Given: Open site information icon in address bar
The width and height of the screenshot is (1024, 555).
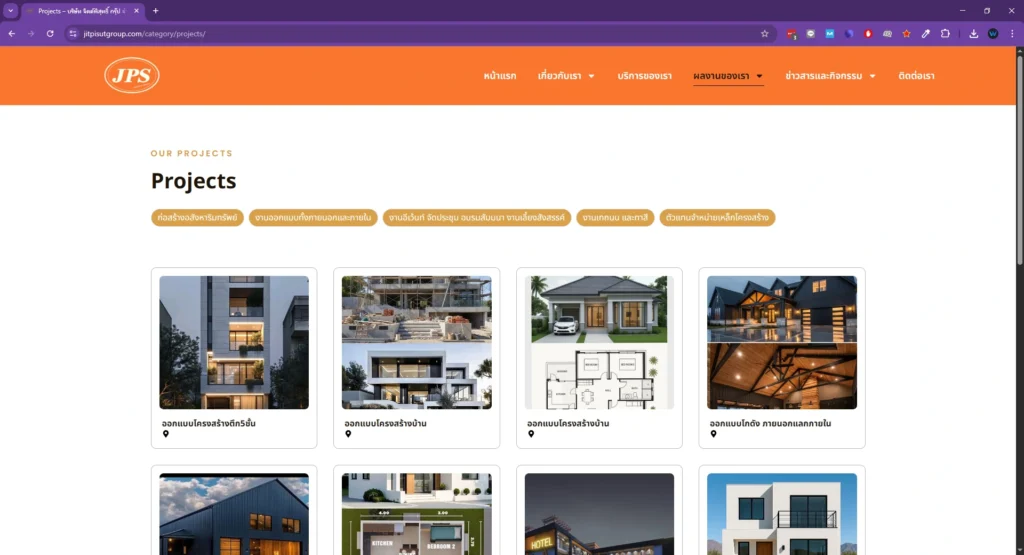Looking at the screenshot, I should [73, 33].
